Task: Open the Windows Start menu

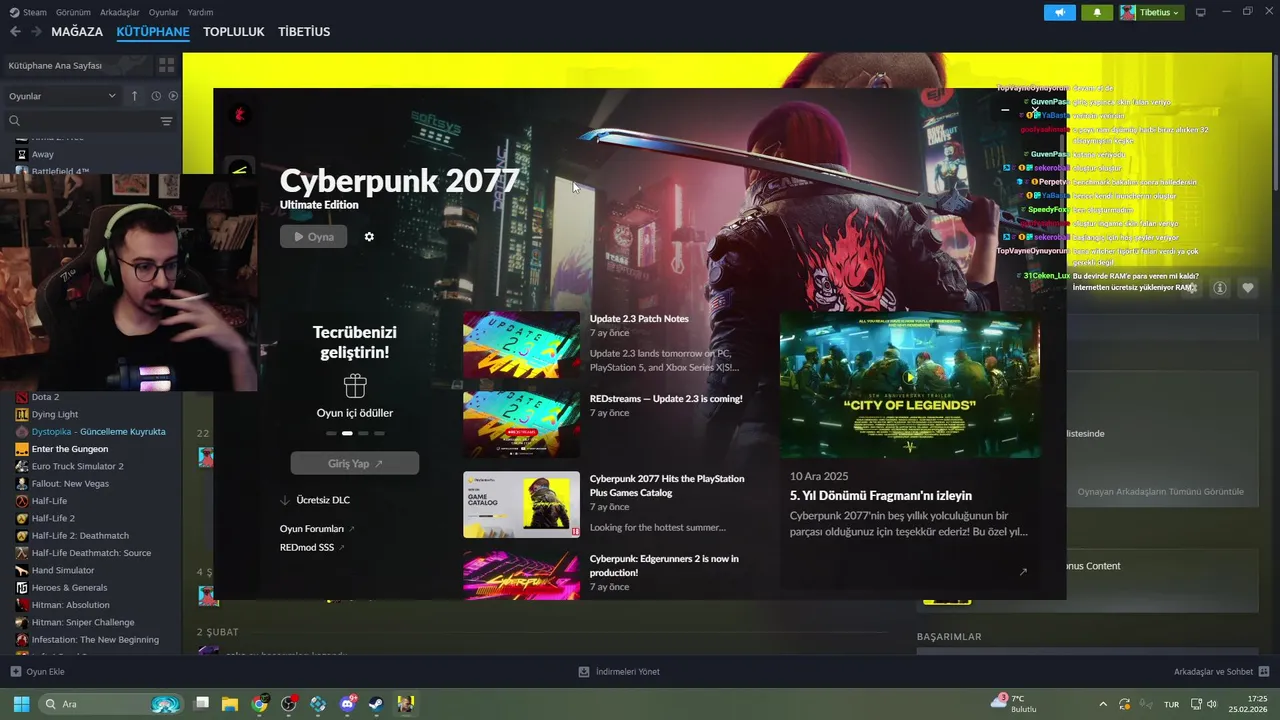Action: (x=21, y=704)
